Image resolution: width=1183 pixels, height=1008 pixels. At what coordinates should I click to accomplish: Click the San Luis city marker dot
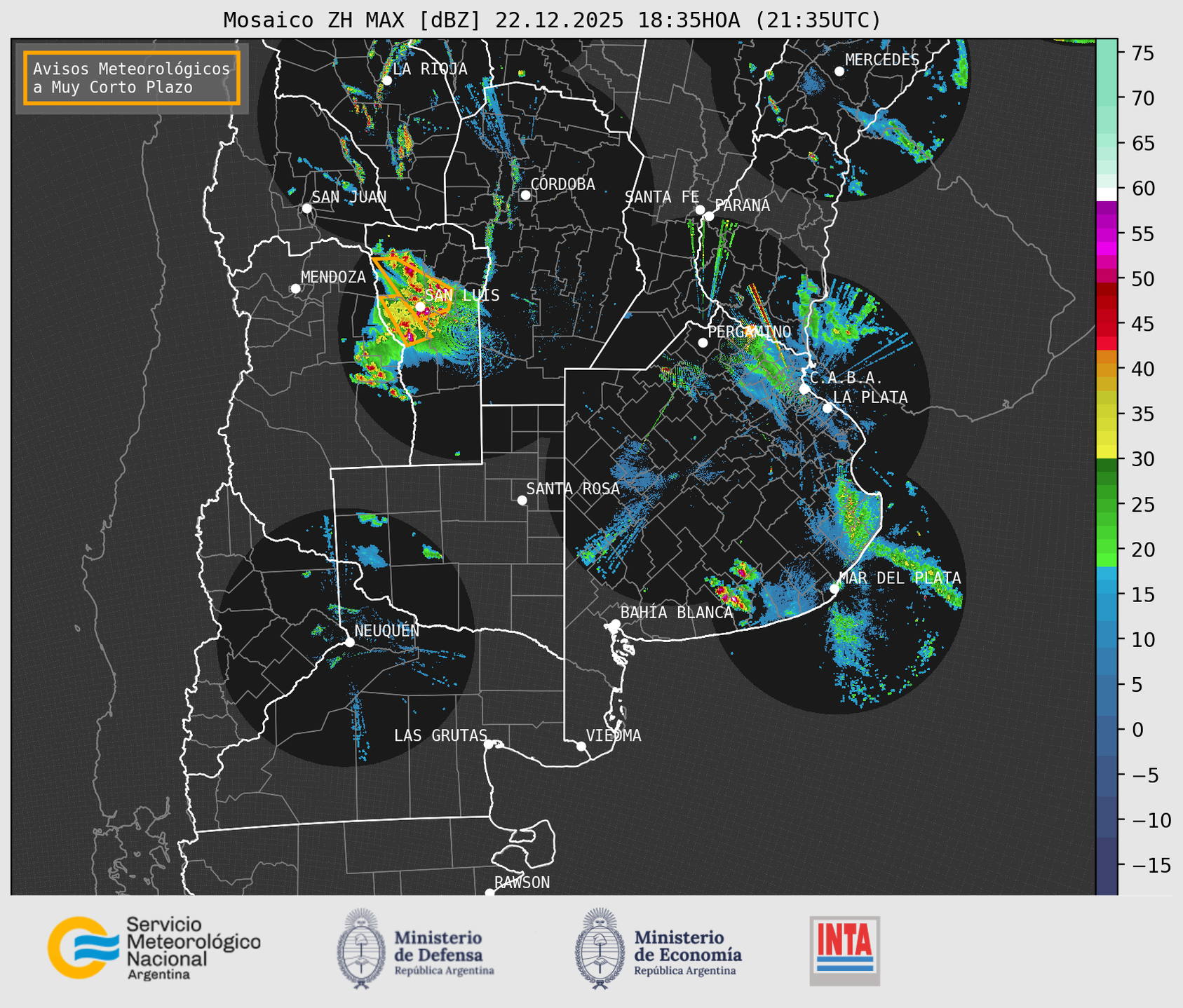coord(420,306)
